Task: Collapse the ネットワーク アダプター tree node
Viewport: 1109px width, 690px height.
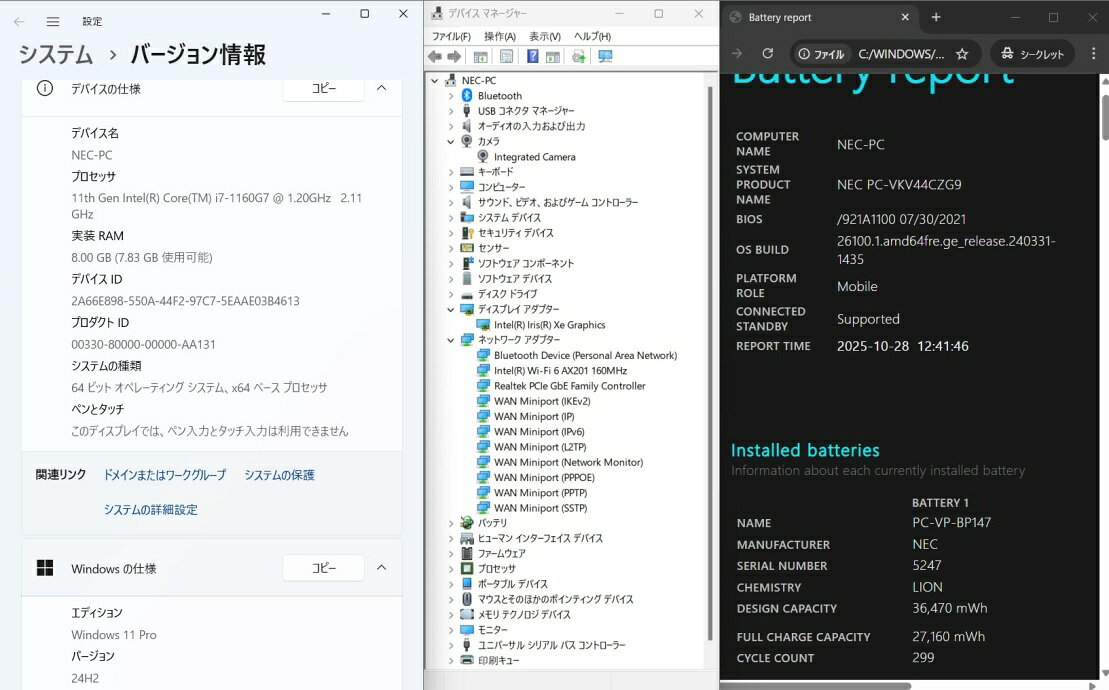Action: 451,340
